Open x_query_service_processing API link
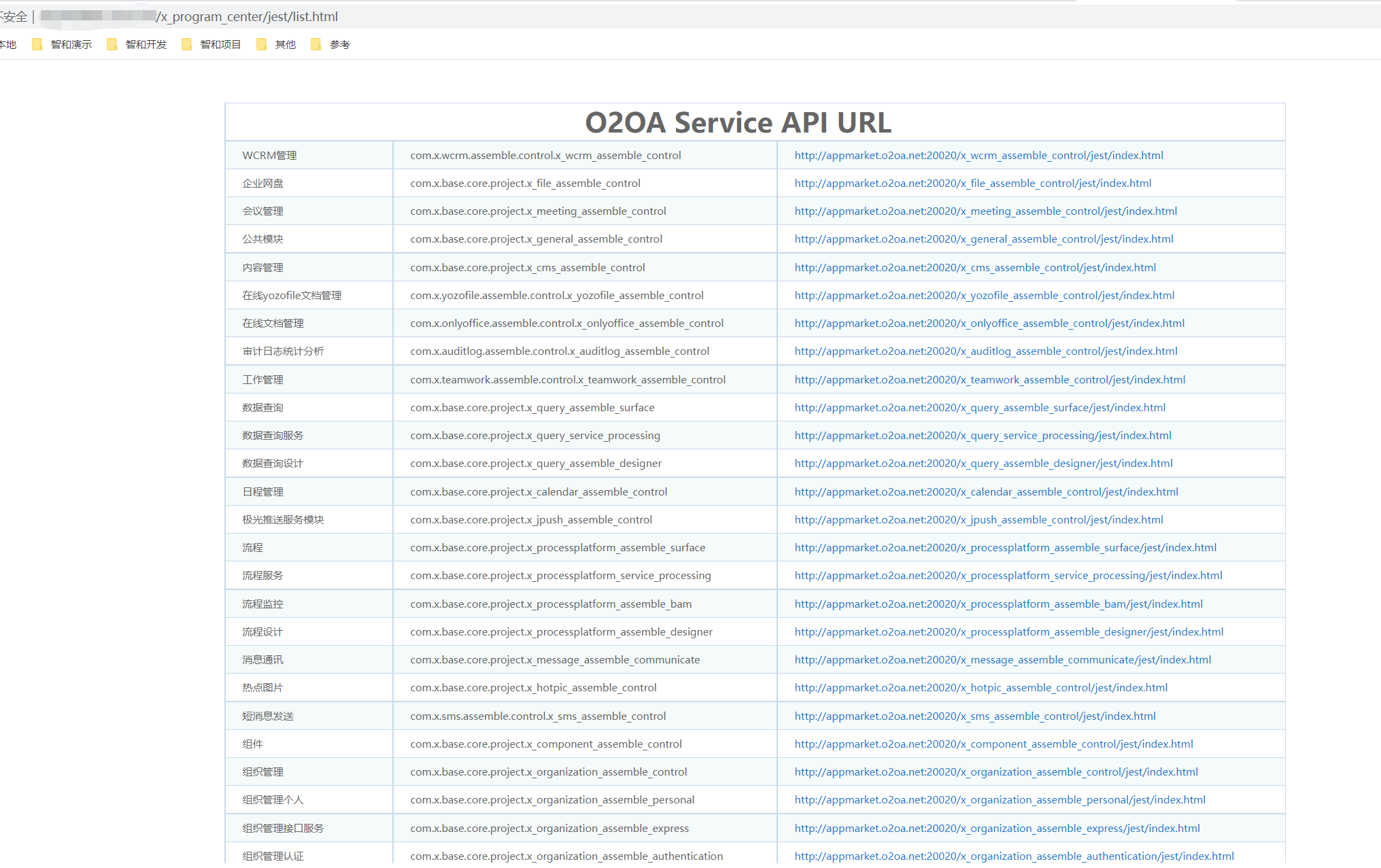 pos(983,435)
